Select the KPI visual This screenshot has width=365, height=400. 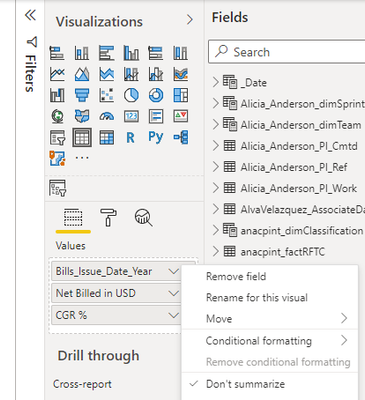coord(181,116)
